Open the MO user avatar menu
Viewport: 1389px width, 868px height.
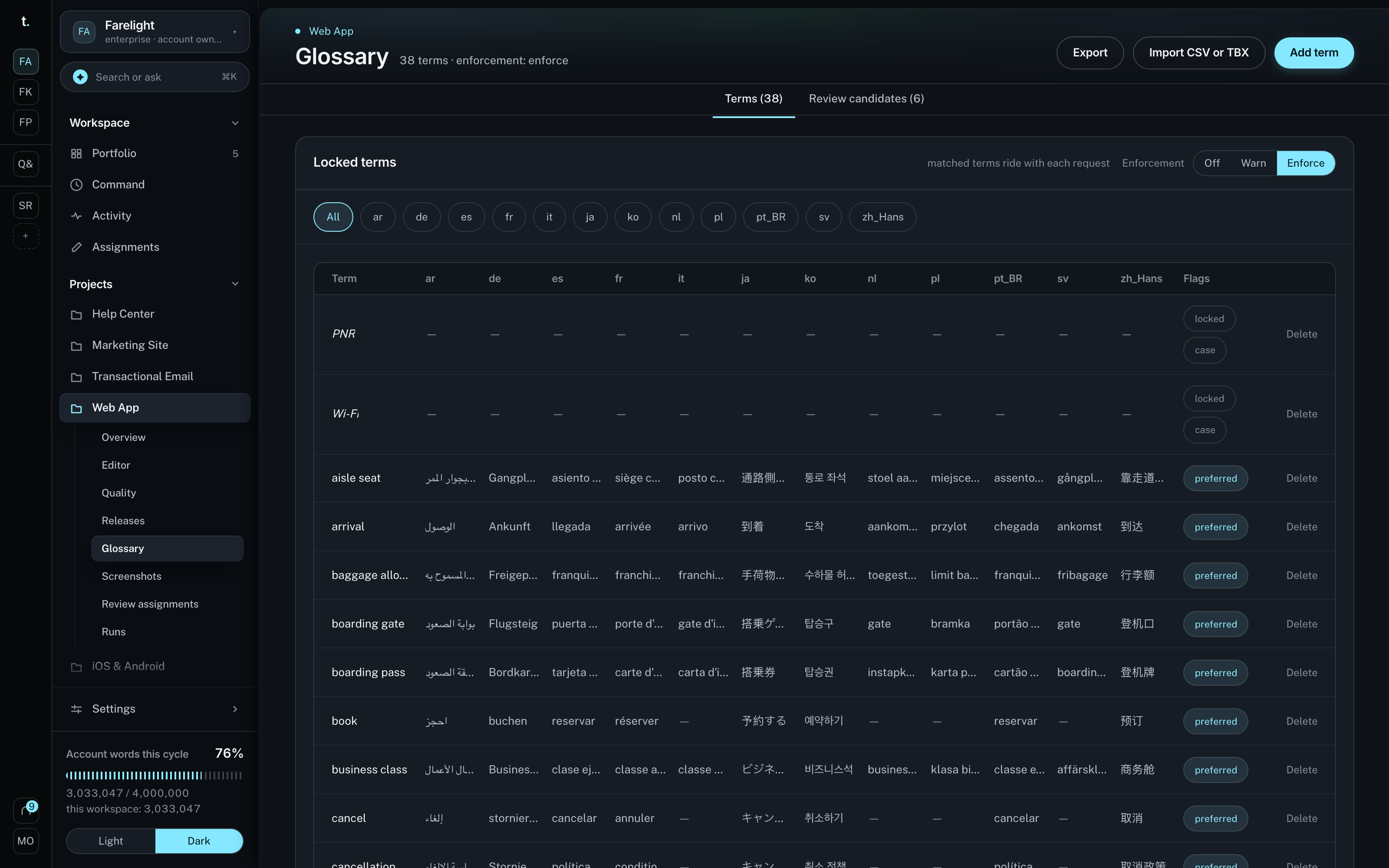click(x=26, y=841)
